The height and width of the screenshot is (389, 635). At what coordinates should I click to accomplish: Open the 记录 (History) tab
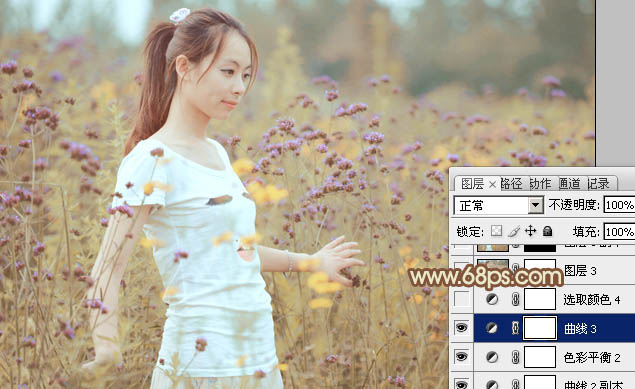[x=599, y=184]
